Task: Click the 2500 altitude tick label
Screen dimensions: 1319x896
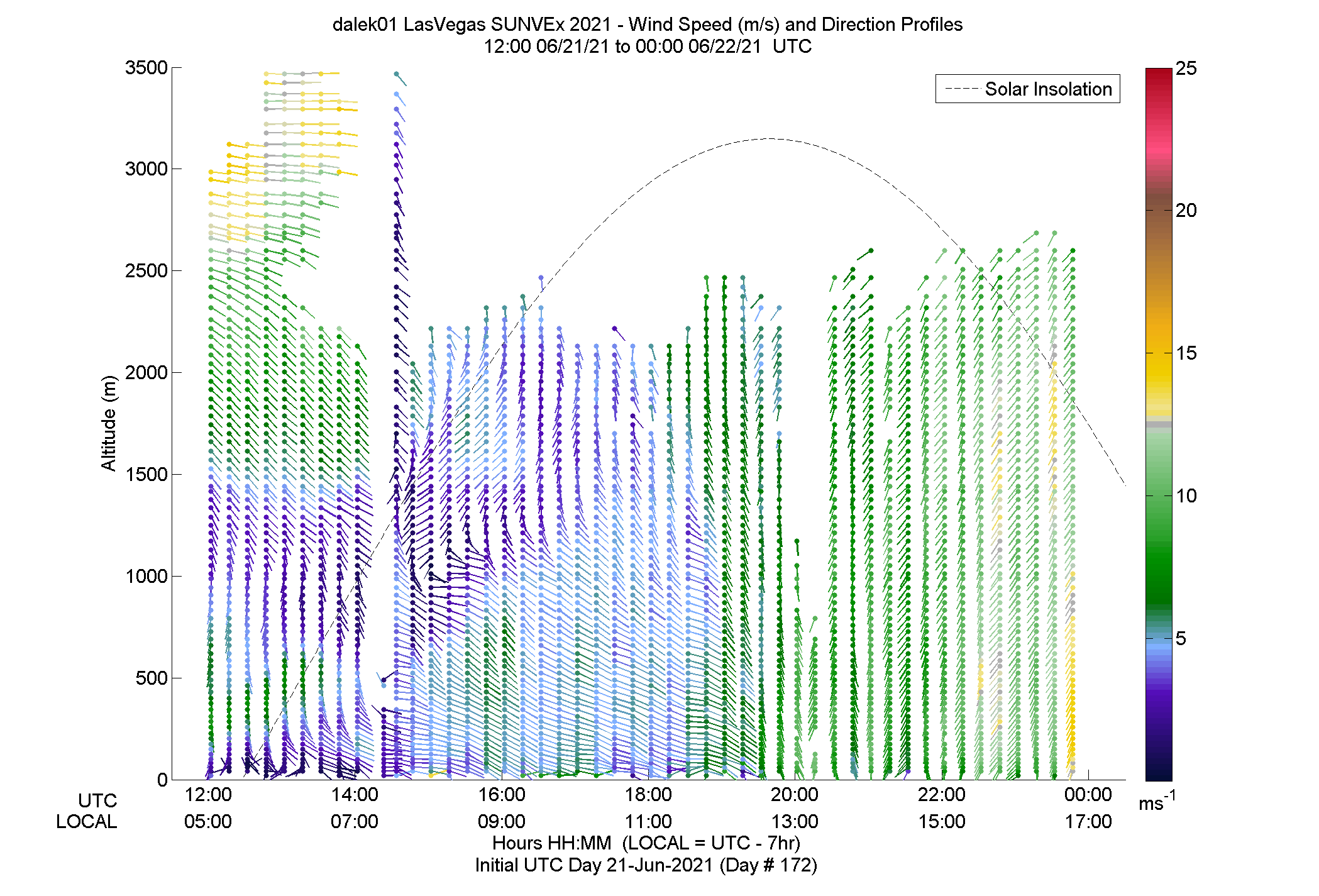Action: pos(146,270)
